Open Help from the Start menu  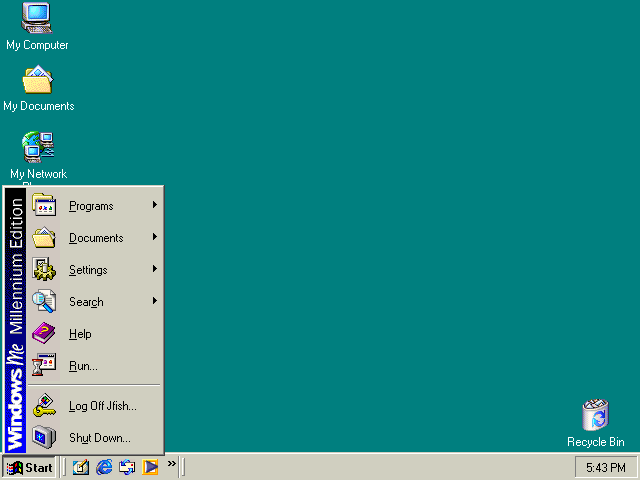point(95,333)
